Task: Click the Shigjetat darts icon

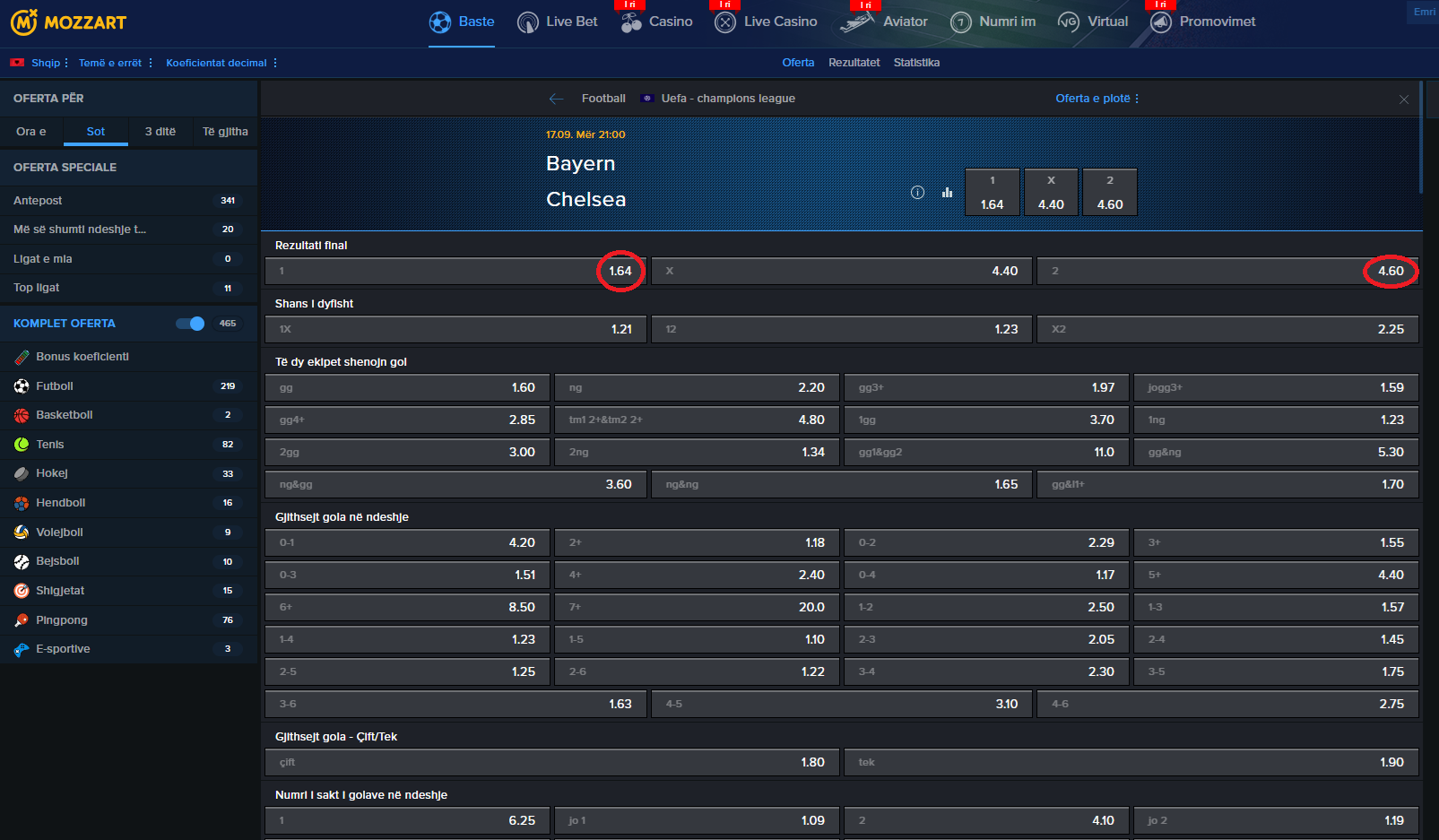Action: [22, 591]
